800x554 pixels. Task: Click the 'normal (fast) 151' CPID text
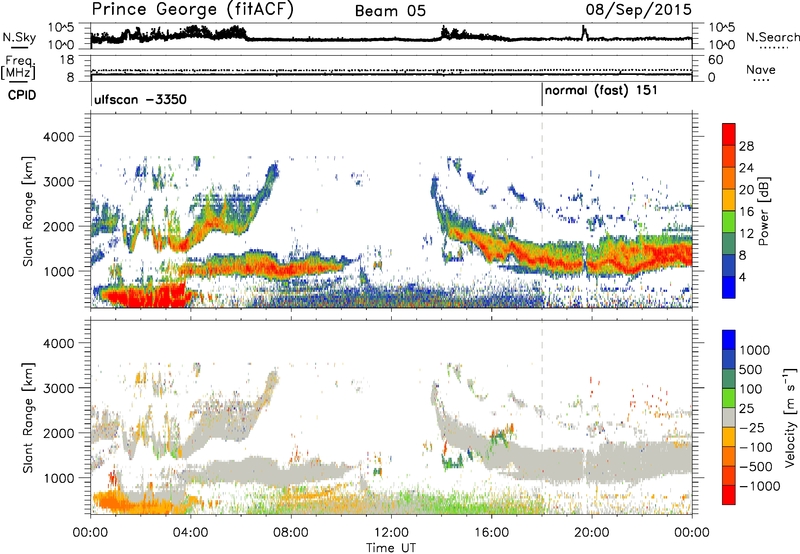pos(601,91)
